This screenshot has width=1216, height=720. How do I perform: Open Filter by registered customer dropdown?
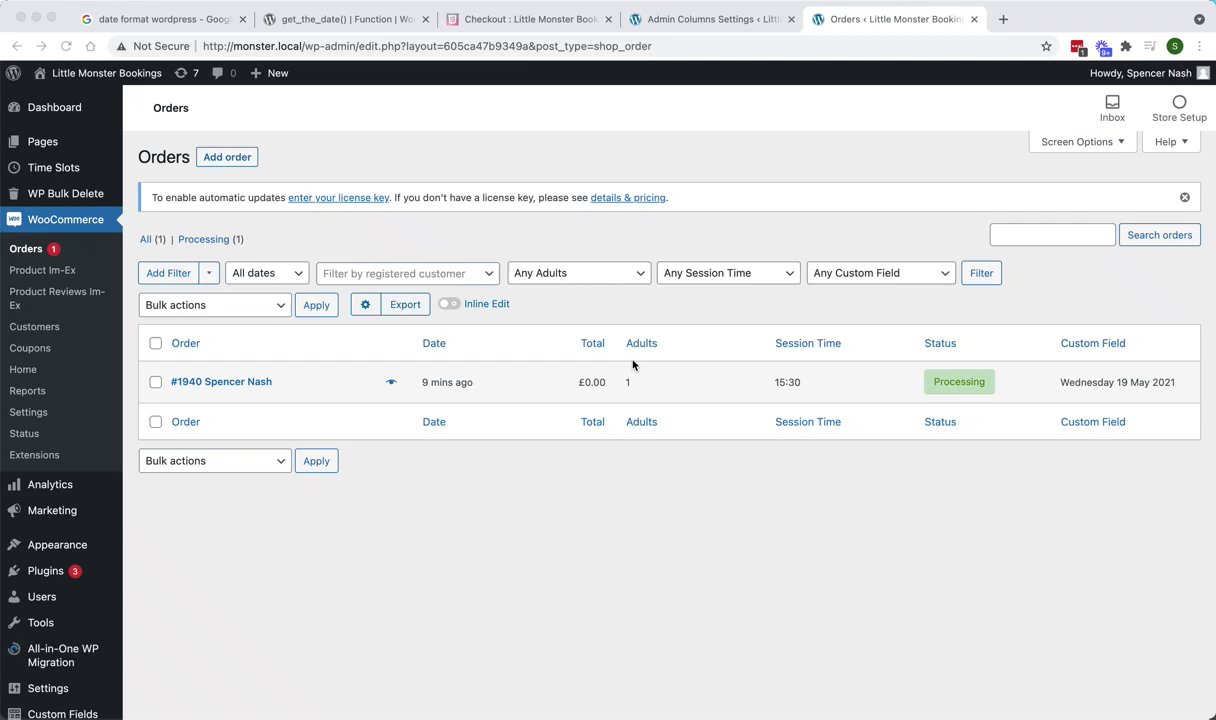(408, 273)
